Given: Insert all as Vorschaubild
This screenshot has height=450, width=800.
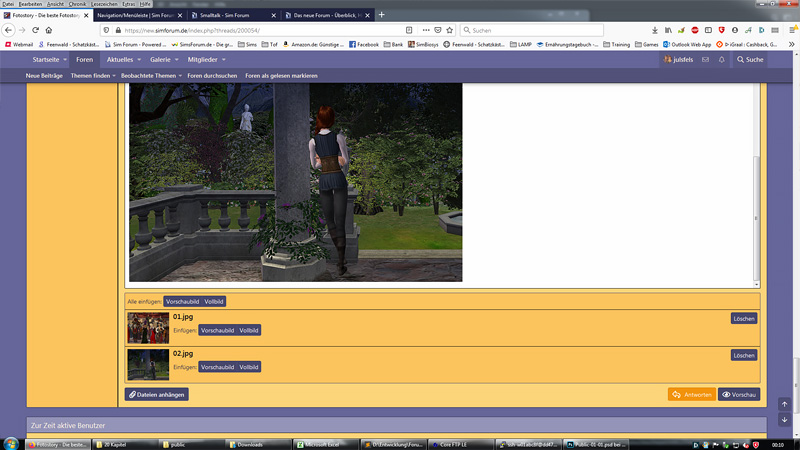Looking at the screenshot, I should click(182, 302).
